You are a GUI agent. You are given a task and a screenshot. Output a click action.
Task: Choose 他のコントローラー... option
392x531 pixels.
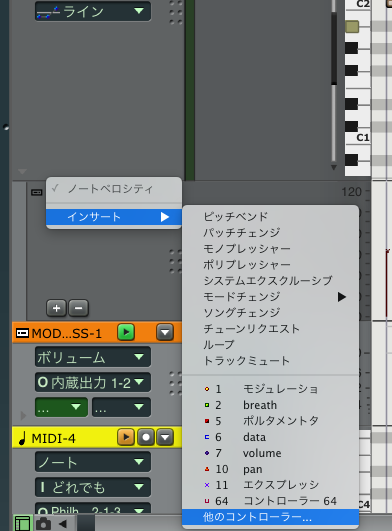click(x=270, y=517)
